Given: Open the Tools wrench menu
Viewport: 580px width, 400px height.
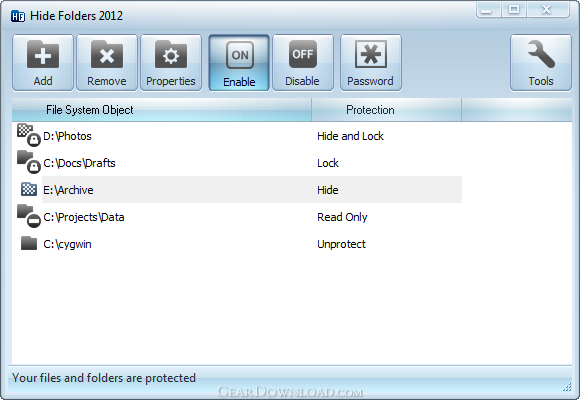Looking at the screenshot, I should pos(541,63).
